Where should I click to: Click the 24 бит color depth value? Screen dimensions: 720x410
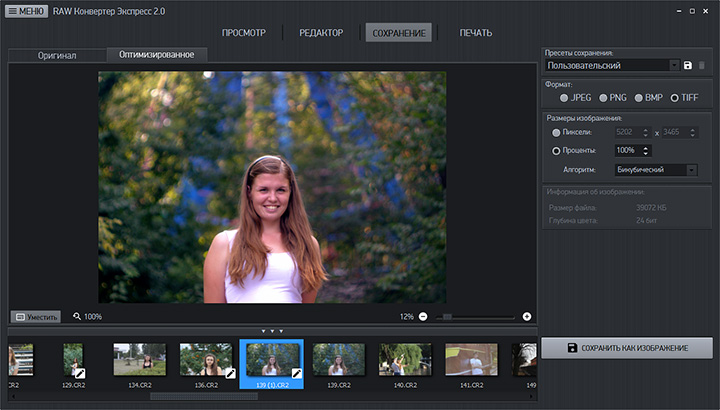pos(647,221)
